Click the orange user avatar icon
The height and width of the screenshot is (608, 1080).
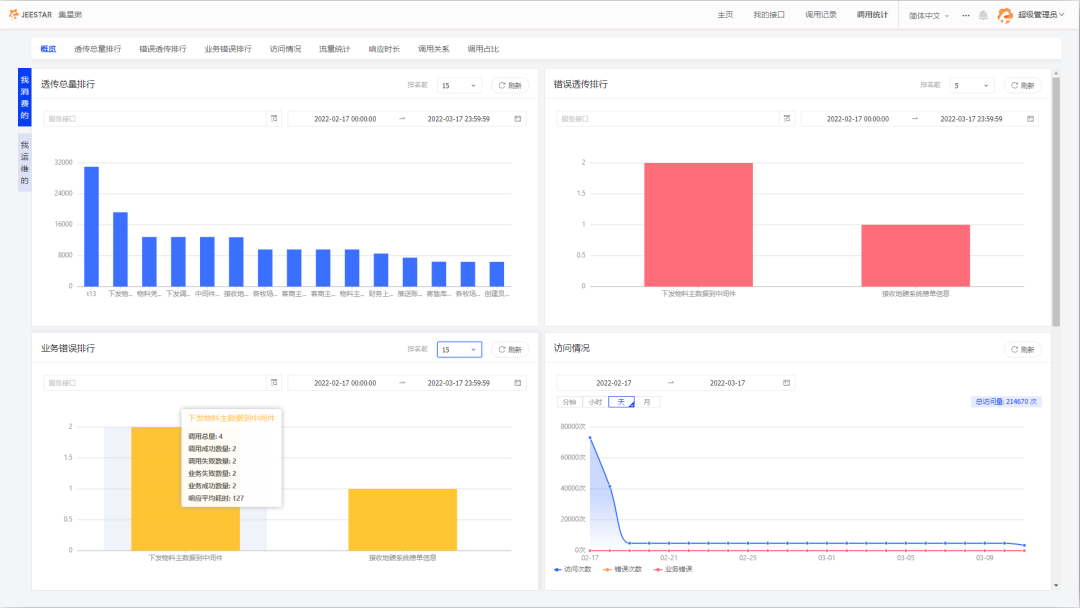1005,15
